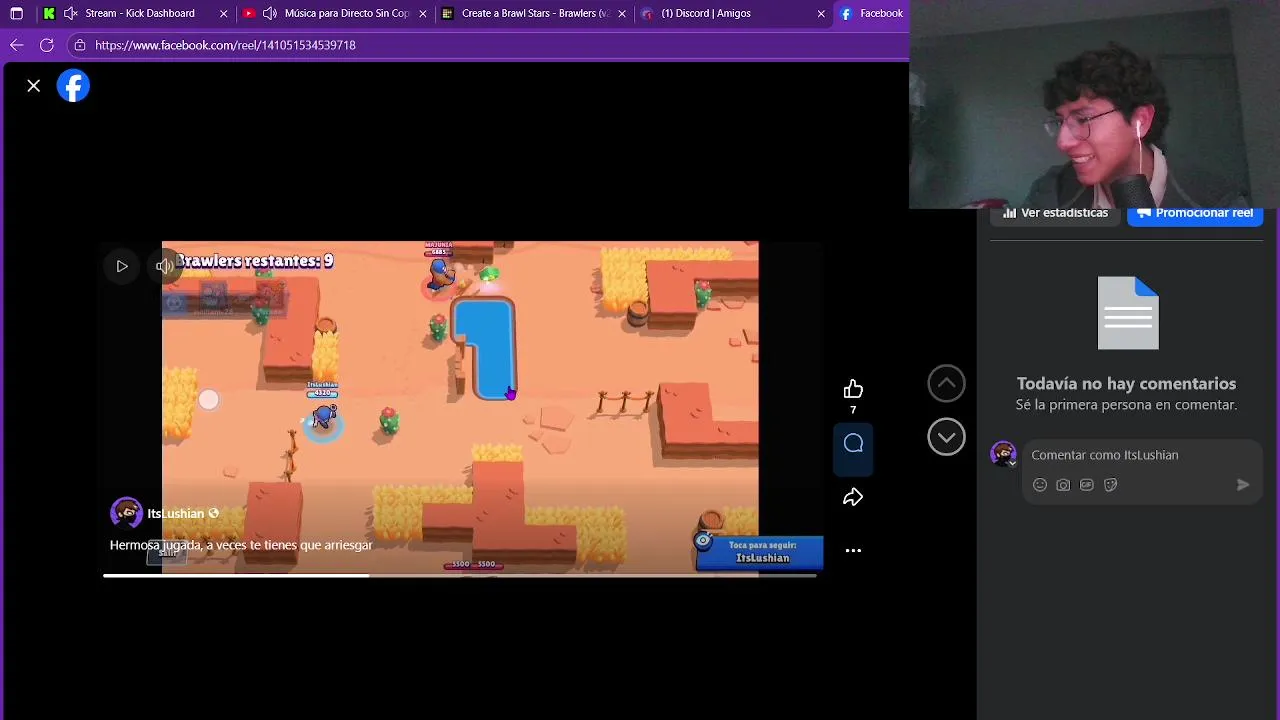The height and width of the screenshot is (720, 1280).
Task: Mute audio on YouTube music tab
Action: pyautogui.click(x=270, y=13)
